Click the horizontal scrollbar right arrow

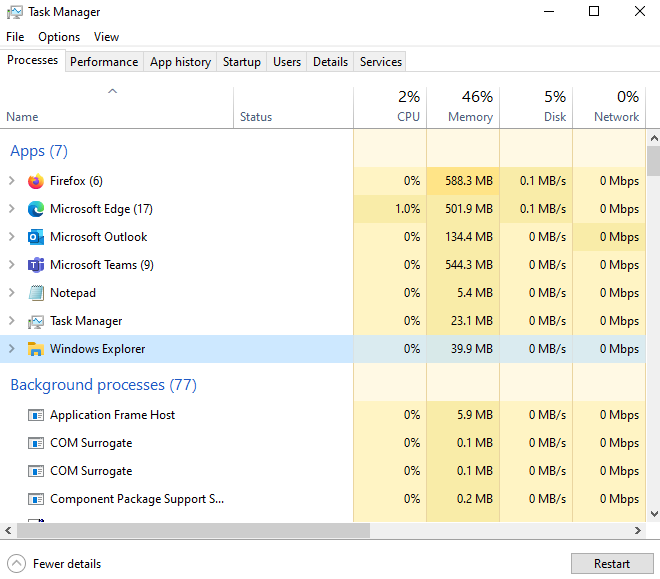click(x=638, y=531)
